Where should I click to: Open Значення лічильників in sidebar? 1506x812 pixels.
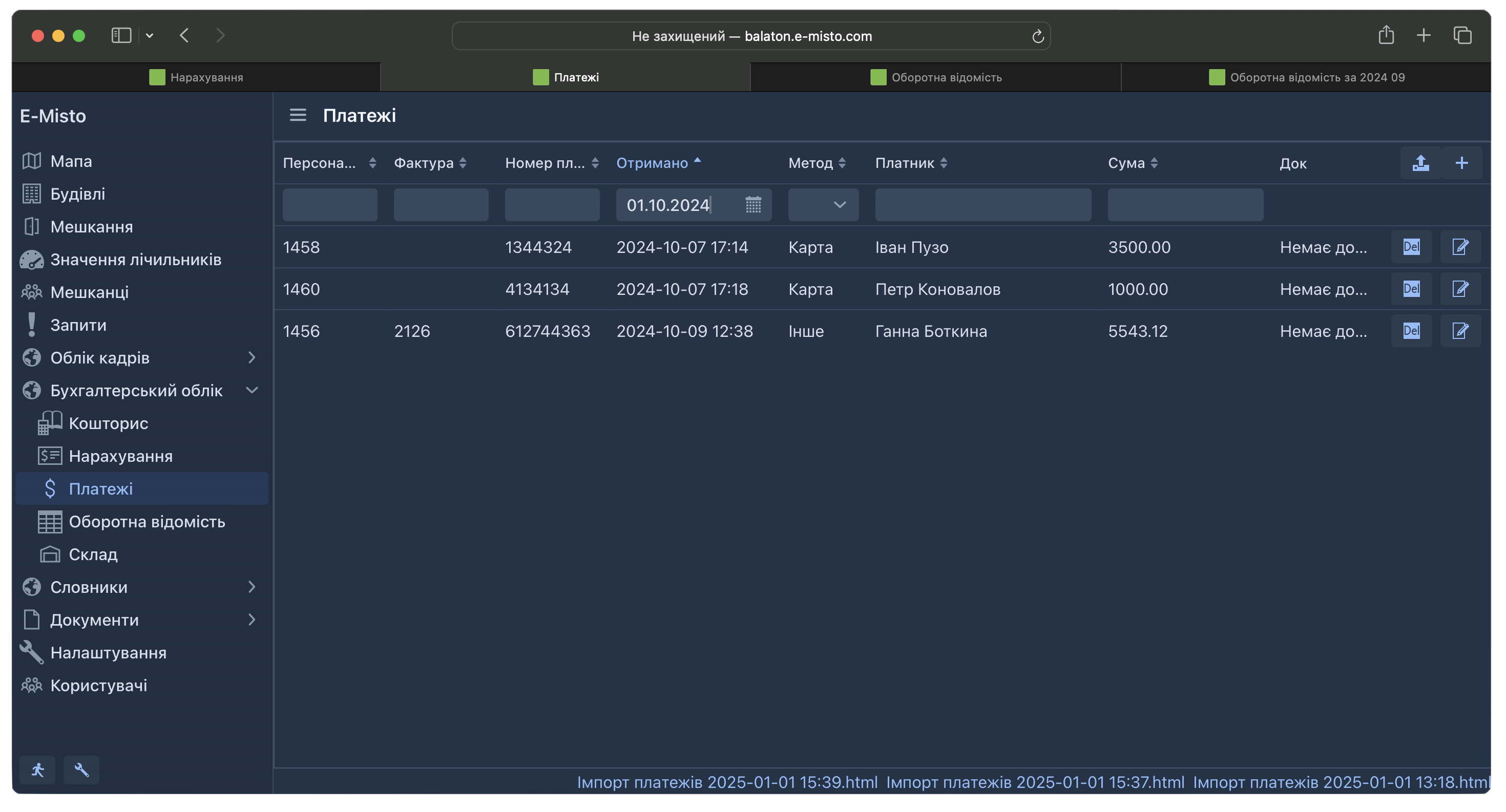pos(136,260)
